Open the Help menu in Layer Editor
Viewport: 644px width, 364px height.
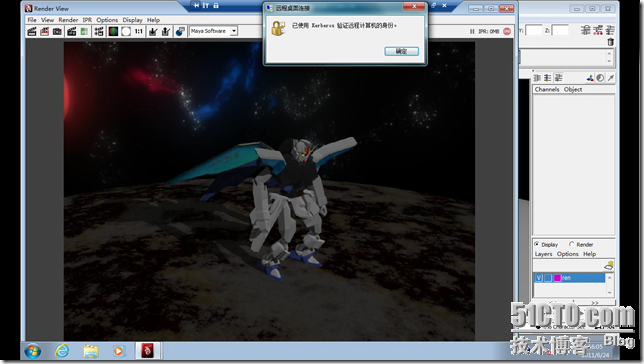click(589, 254)
